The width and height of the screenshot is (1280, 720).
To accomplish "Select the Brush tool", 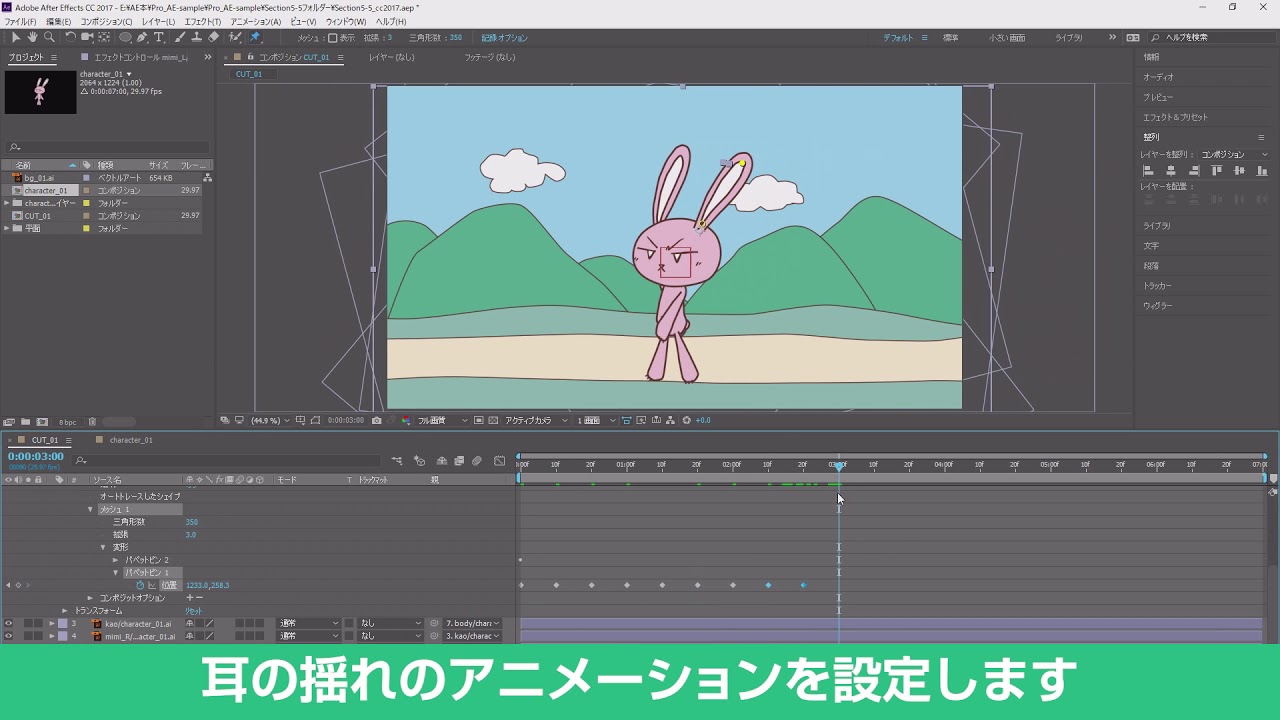I will (x=180, y=38).
